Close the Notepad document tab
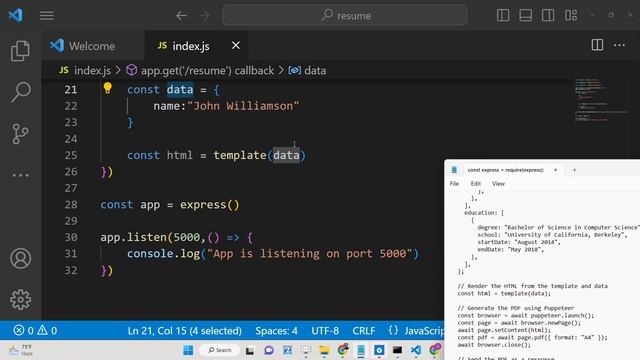This screenshot has width=640, height=360. 555,170
